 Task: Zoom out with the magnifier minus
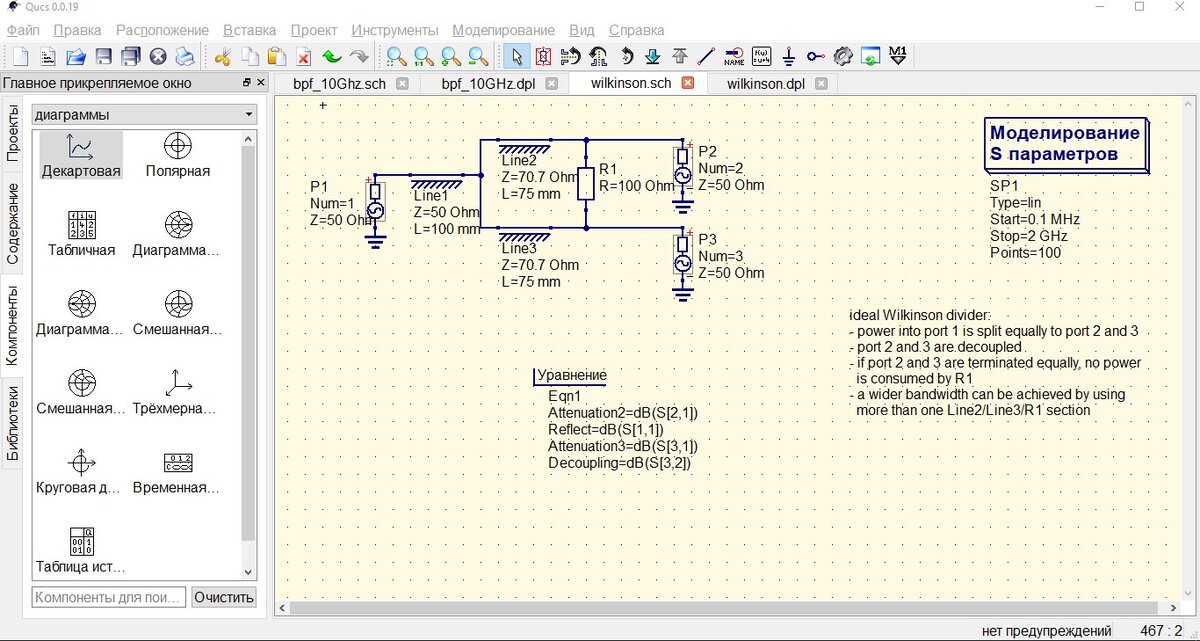[x=478, y=56]
